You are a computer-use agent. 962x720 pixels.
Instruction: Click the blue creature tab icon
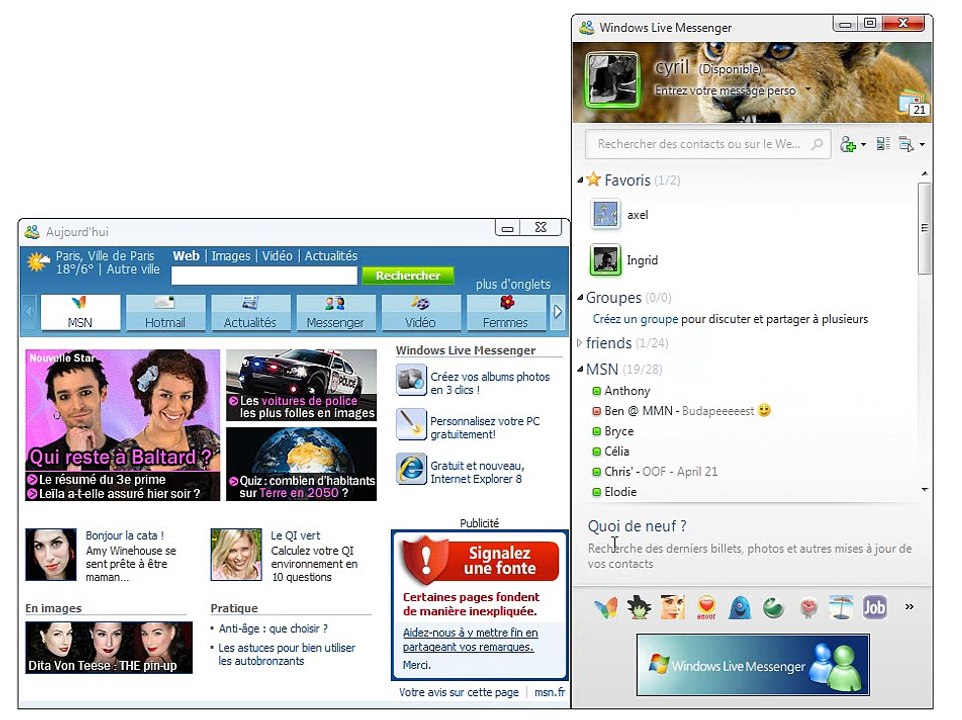click(740, 607)
